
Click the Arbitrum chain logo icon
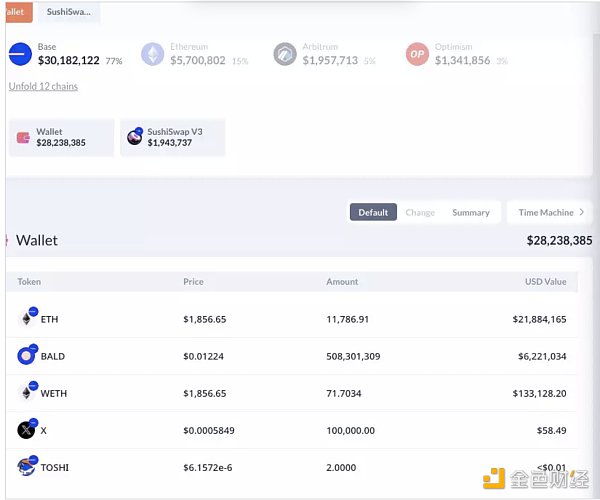pos(285,54)
